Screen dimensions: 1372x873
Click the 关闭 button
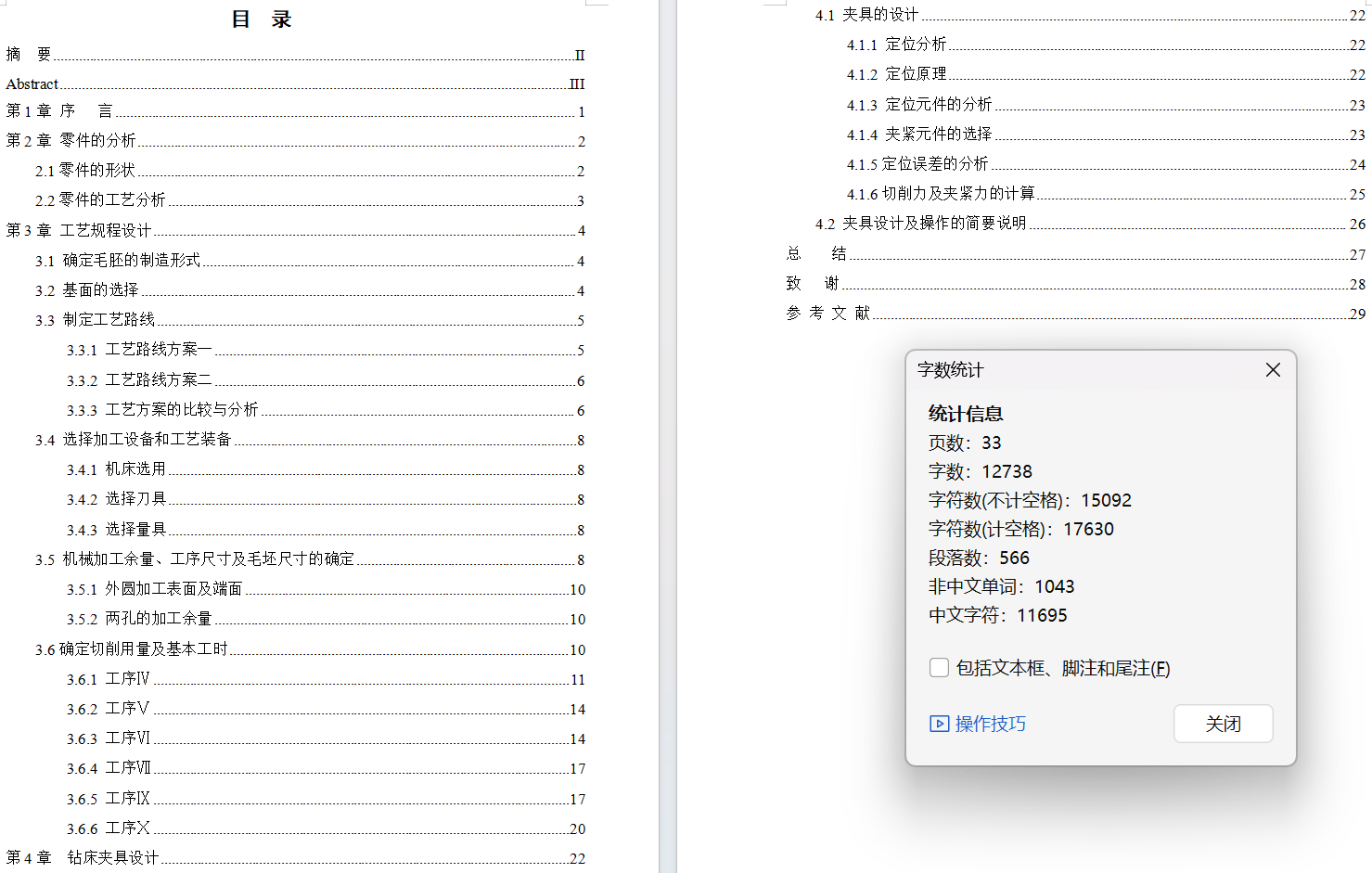(x=1224, y=724)
